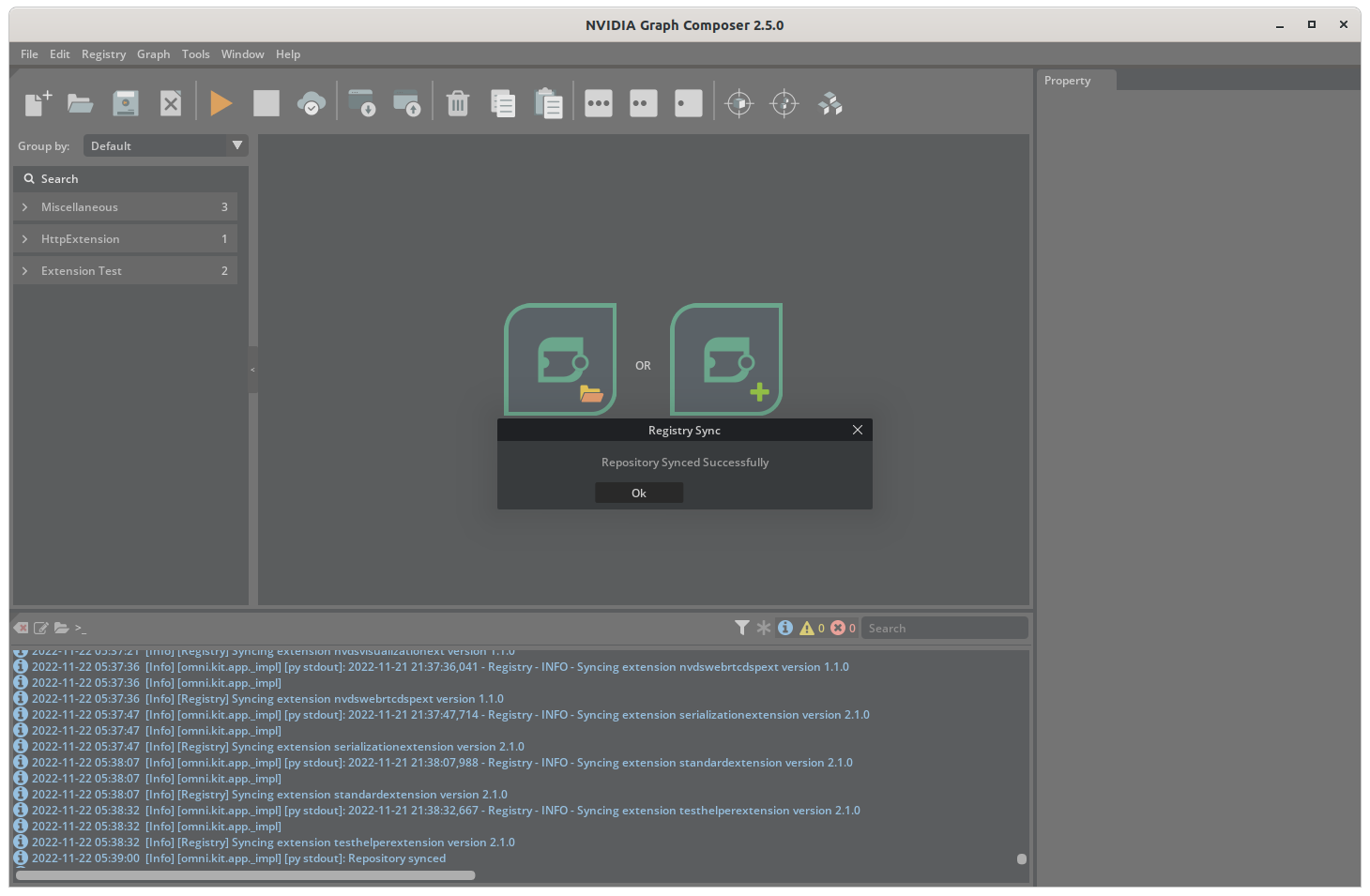Focus the console Search field

click(944, 629)
